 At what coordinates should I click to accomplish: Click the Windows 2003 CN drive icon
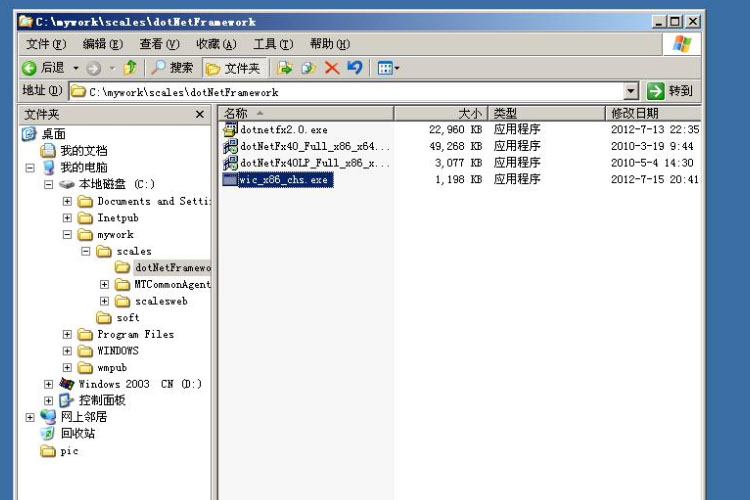(67, 384)
